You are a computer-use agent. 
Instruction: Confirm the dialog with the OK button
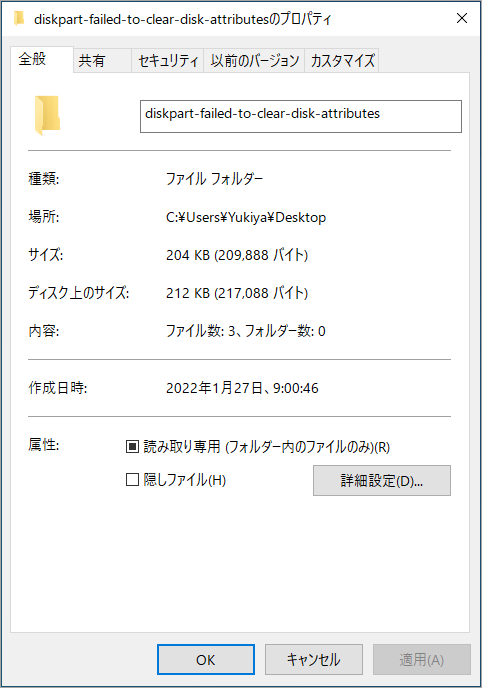pos(206,659)
